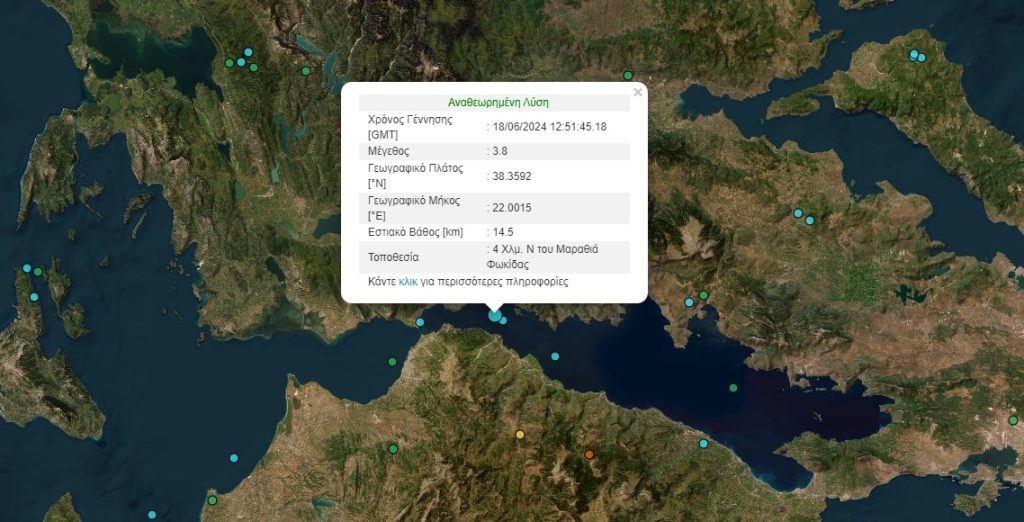Click the 'Αναθεωρημένη Λύση' popup header
The width and height of the screenshot is (1024, 522).
(x=498, y=102)
